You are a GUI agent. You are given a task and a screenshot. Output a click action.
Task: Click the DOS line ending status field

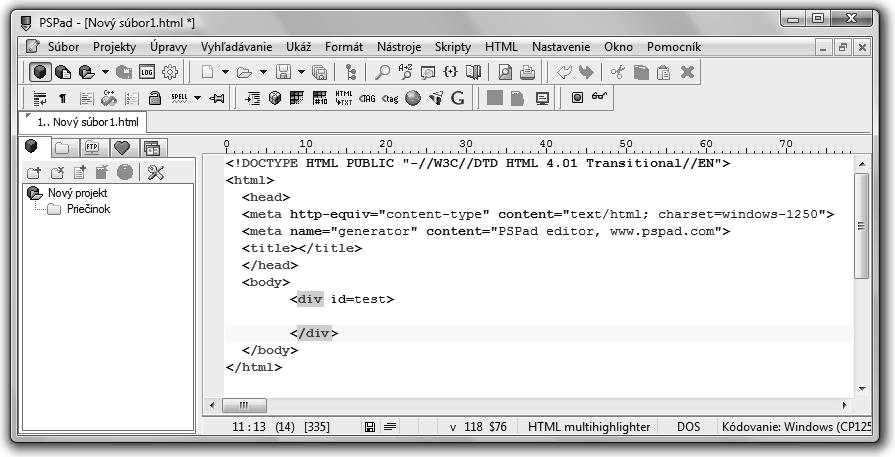coord(688,426)
